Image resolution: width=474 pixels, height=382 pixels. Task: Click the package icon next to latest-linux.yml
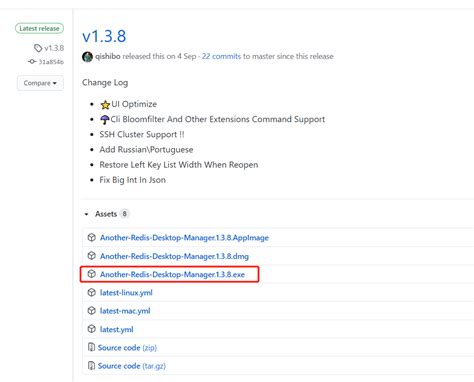click(x=91, y=292)
